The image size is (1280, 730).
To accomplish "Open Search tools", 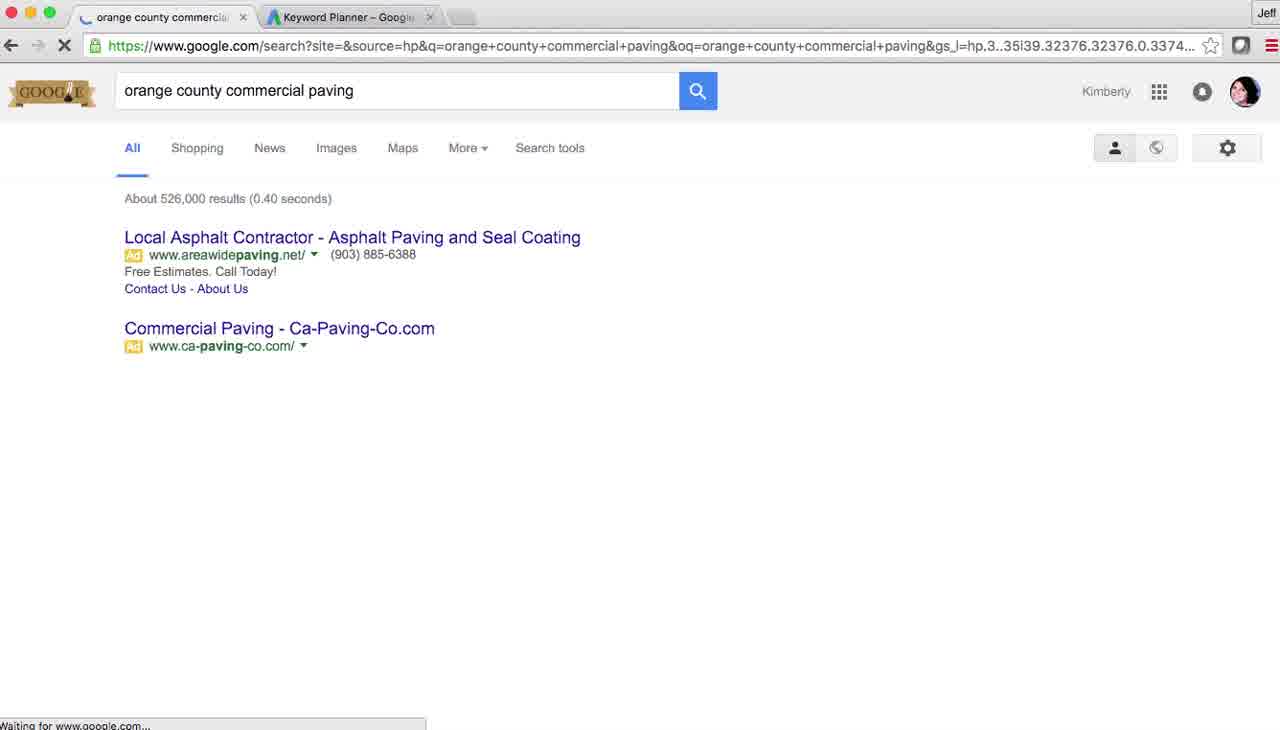I will 550,148.
